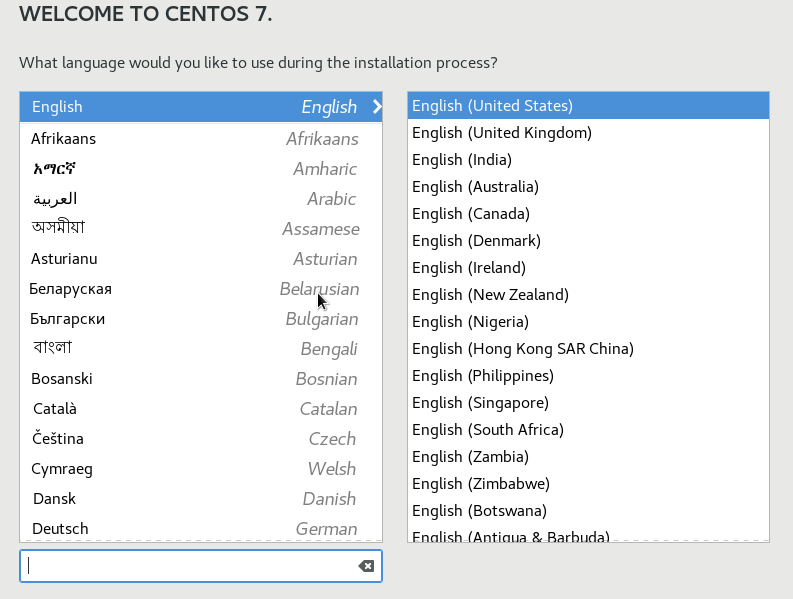The image size is (793, 599).
Task: Select Afrikaans from the language list
Action: click(200, 139)
